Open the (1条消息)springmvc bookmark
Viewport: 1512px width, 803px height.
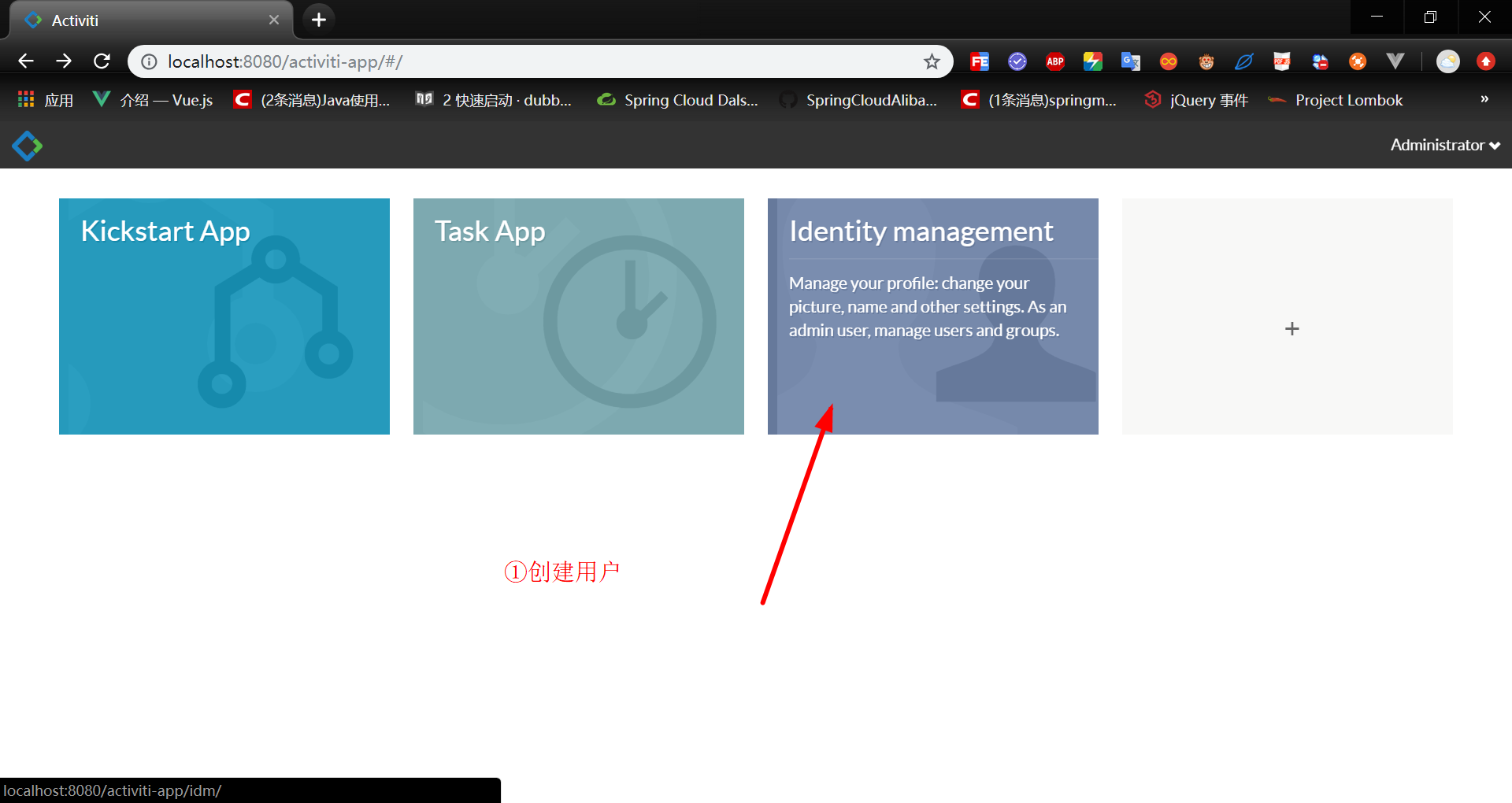pyautogui.click(x=1039, y=100)
